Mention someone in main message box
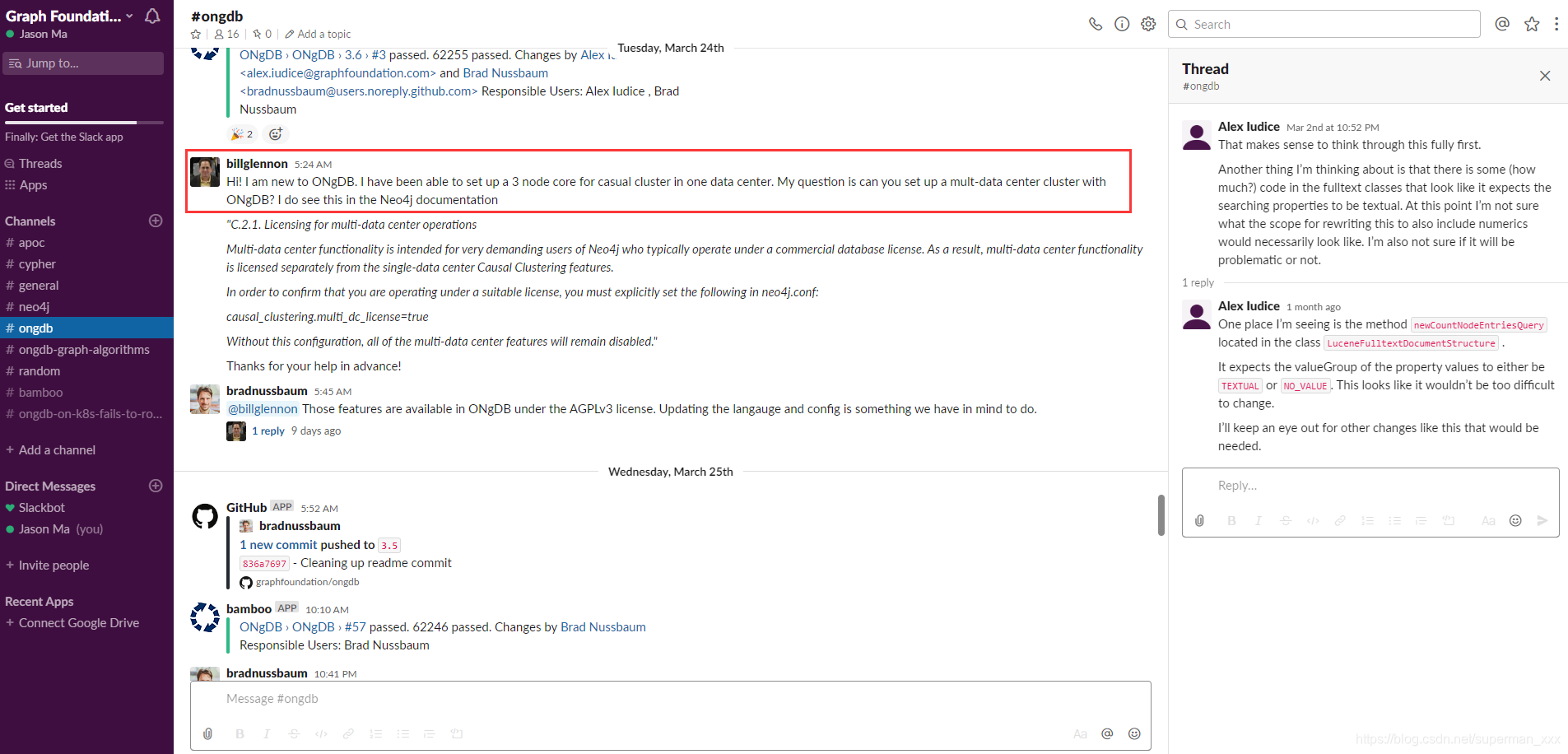 click(x=1107, y=733)
